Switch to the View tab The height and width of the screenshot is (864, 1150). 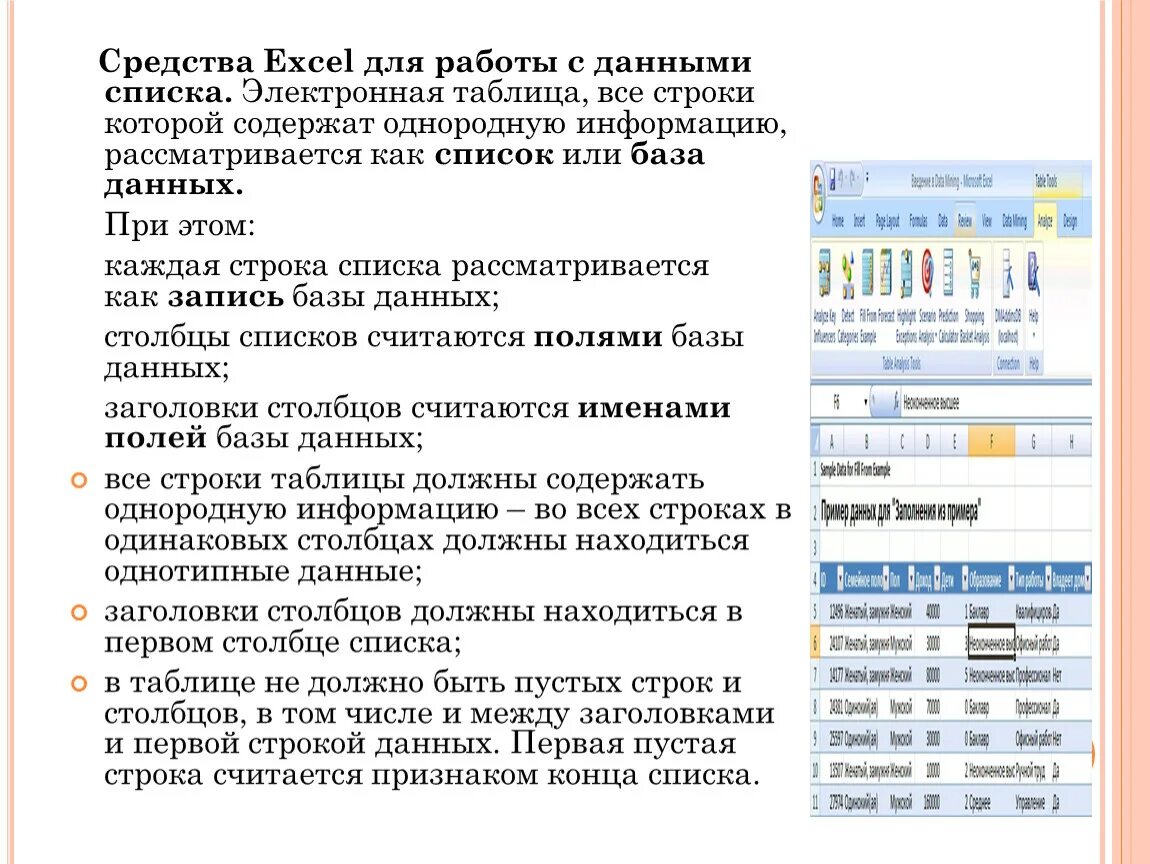[x=987, y=221]
